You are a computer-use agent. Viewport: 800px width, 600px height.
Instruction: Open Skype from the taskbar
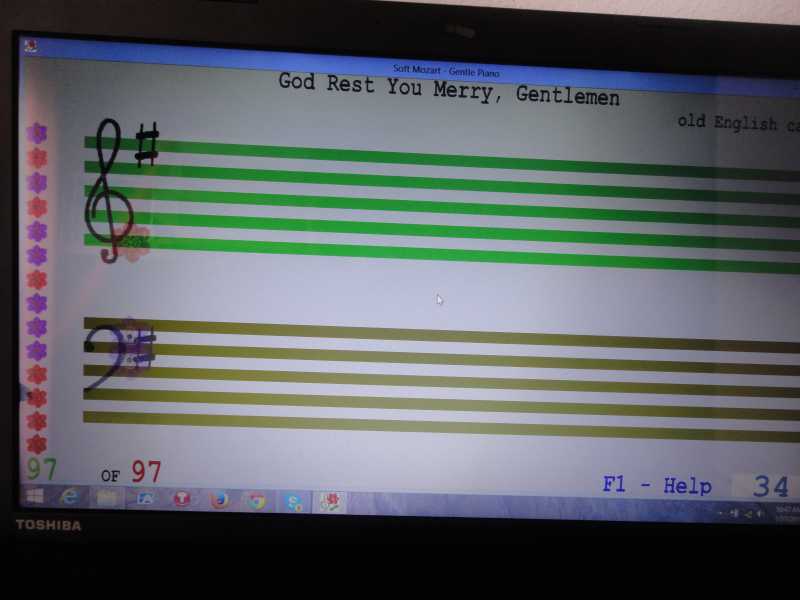294,502
